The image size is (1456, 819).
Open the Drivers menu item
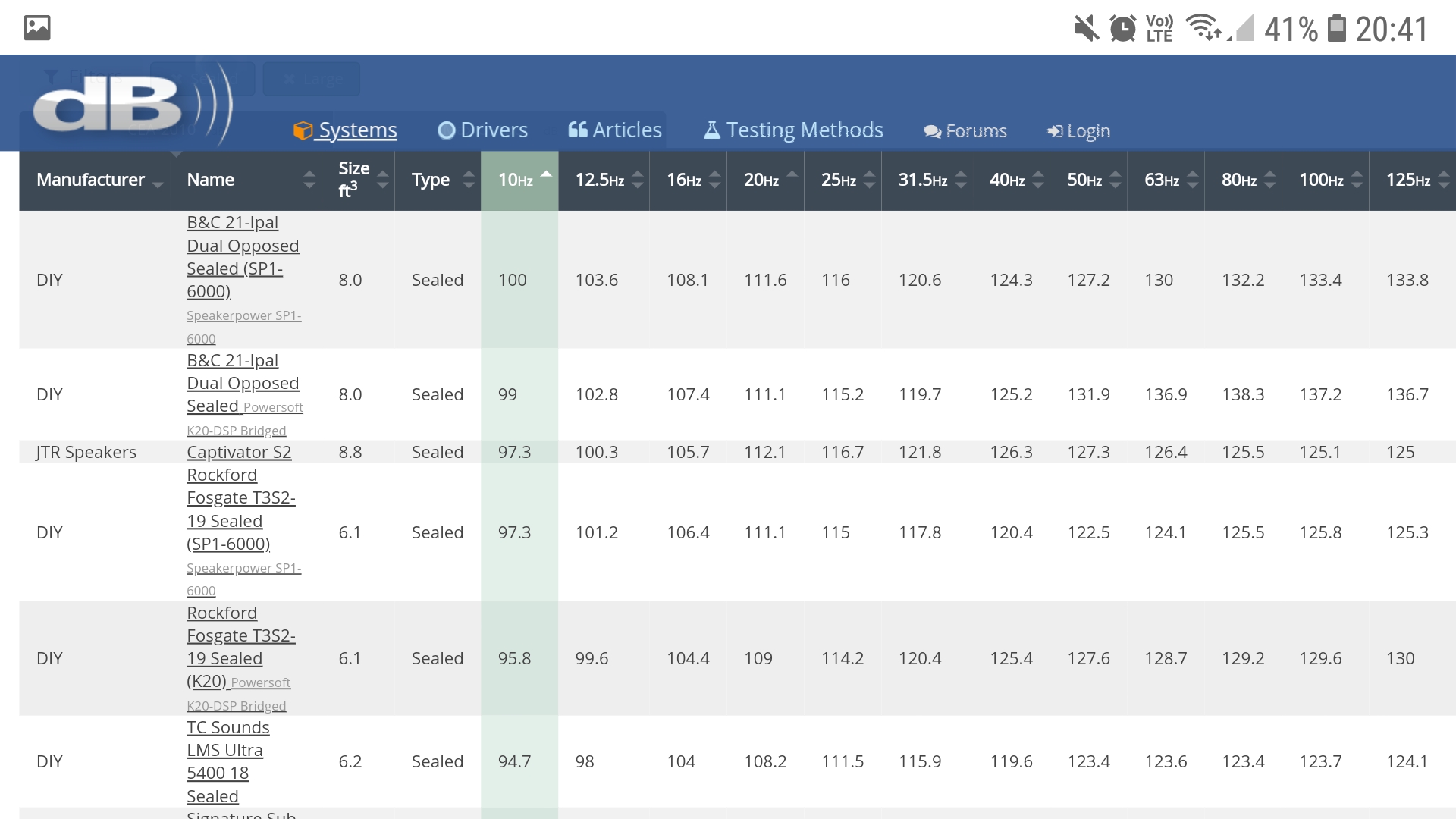point(482,130)
